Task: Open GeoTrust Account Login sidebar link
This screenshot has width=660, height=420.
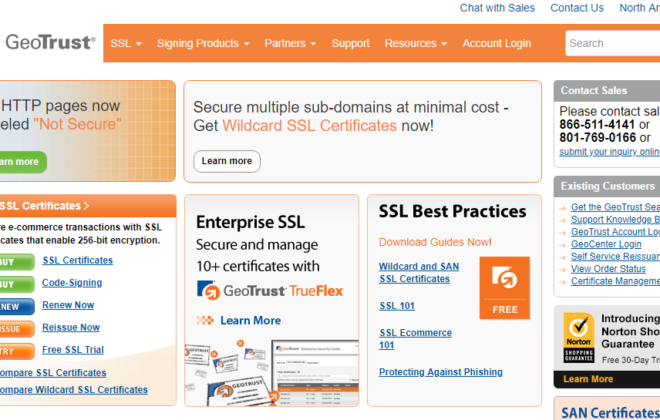Action: [x=615, y=232]
